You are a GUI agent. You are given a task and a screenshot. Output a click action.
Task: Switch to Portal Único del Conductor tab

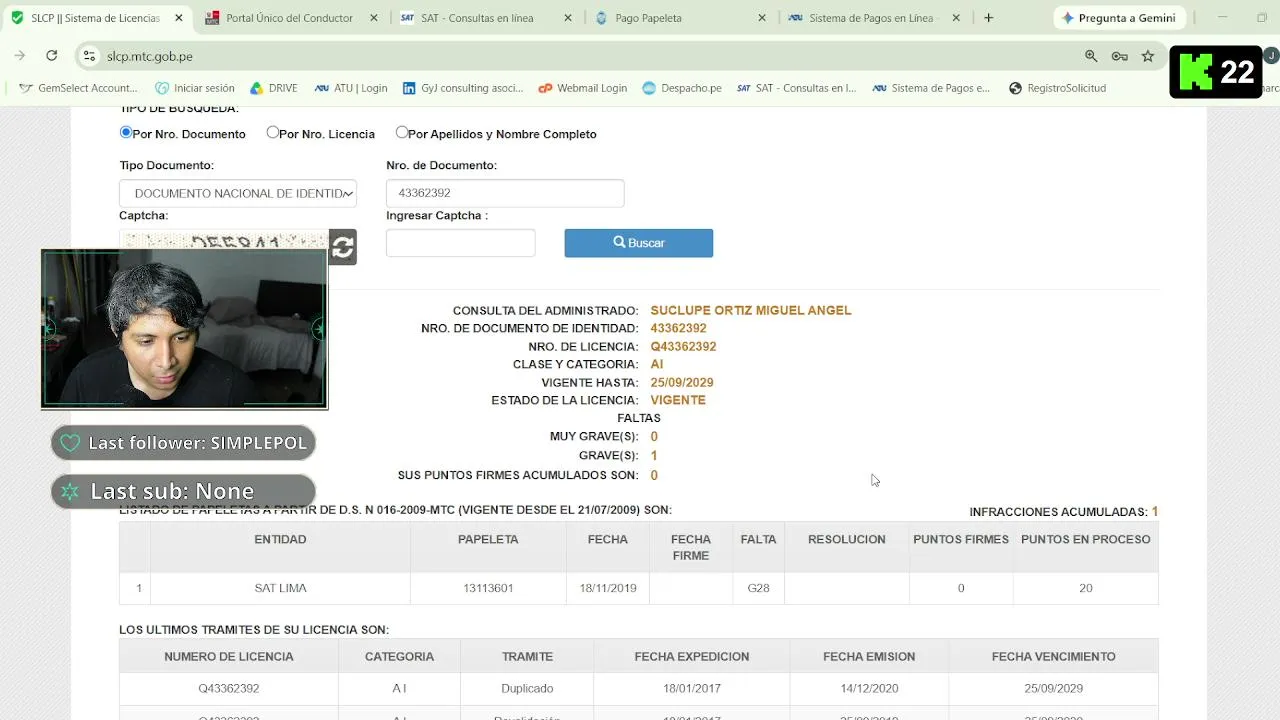290,18
